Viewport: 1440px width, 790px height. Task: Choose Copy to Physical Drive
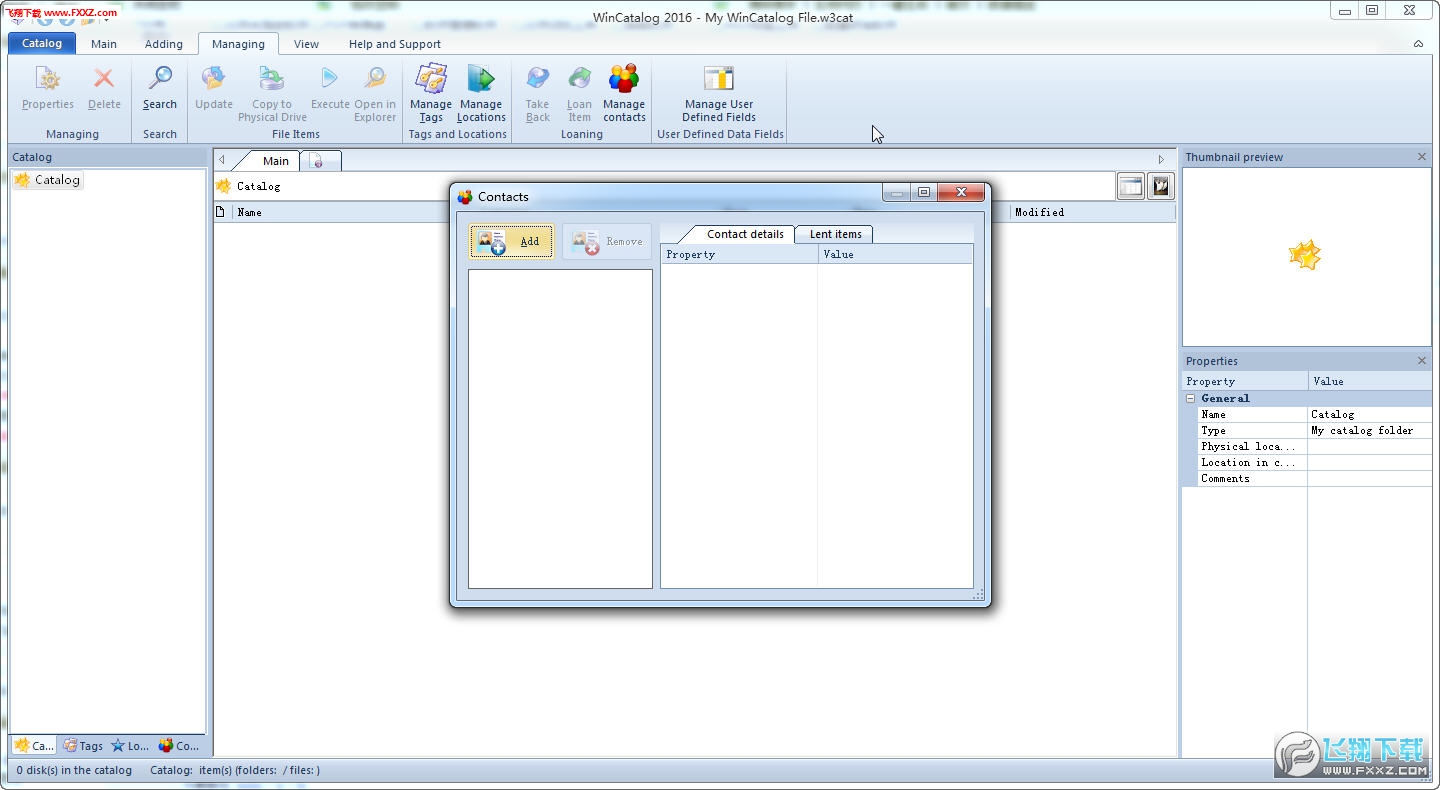click(272, 94)
